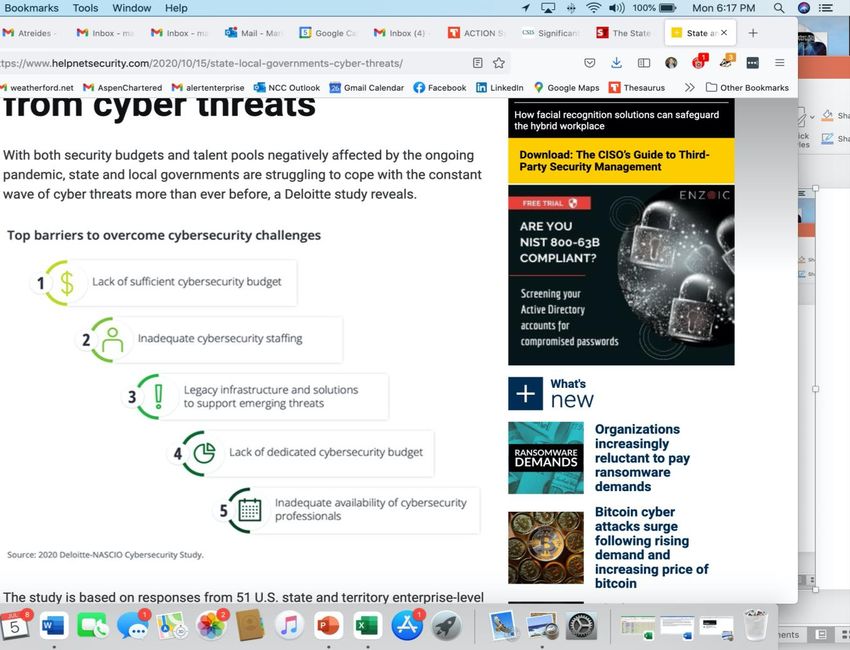Open Microsoft Word from the Dock
Image resolution: width=850 pixels, height=650 pixels.
(x=53, y=625)
